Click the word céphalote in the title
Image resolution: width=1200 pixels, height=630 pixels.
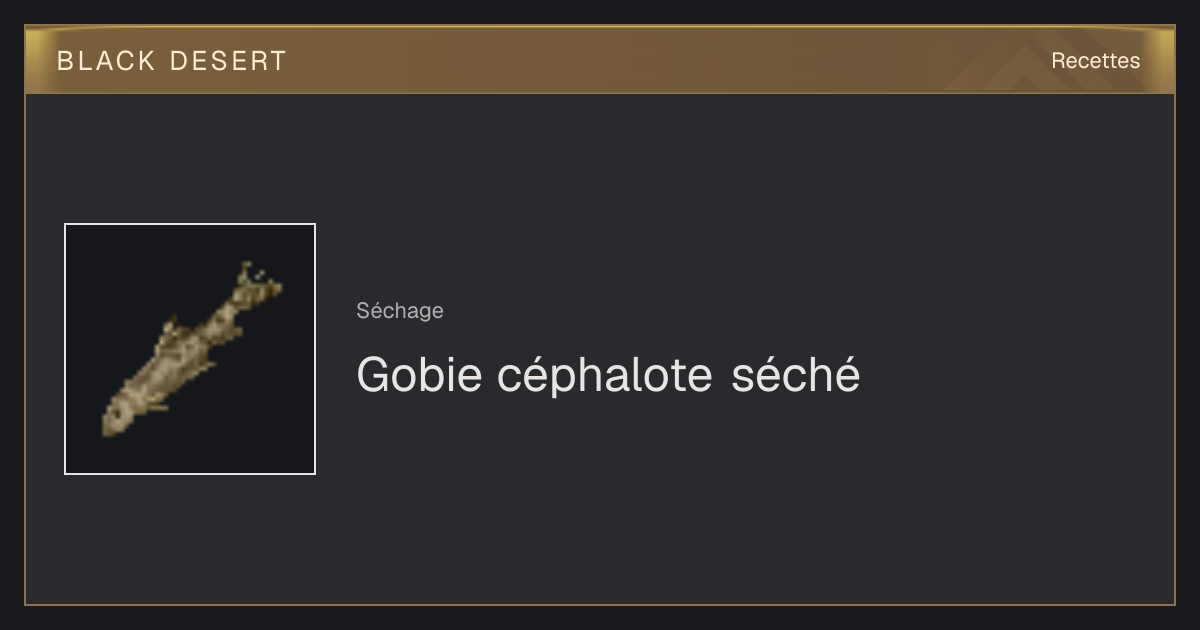tap(605, 376)
